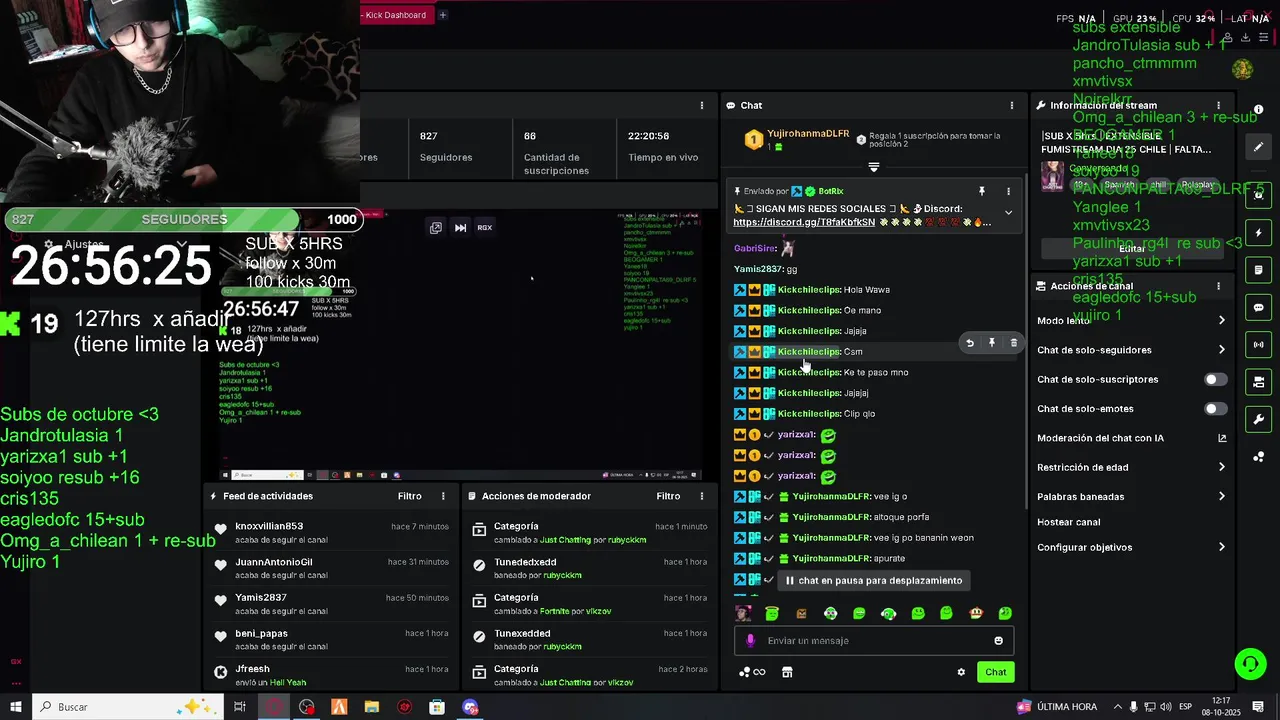Open YujirohanmaDLFR leaderboard profile
Viewport: 1280px width, 720px height.
[807, 134]
